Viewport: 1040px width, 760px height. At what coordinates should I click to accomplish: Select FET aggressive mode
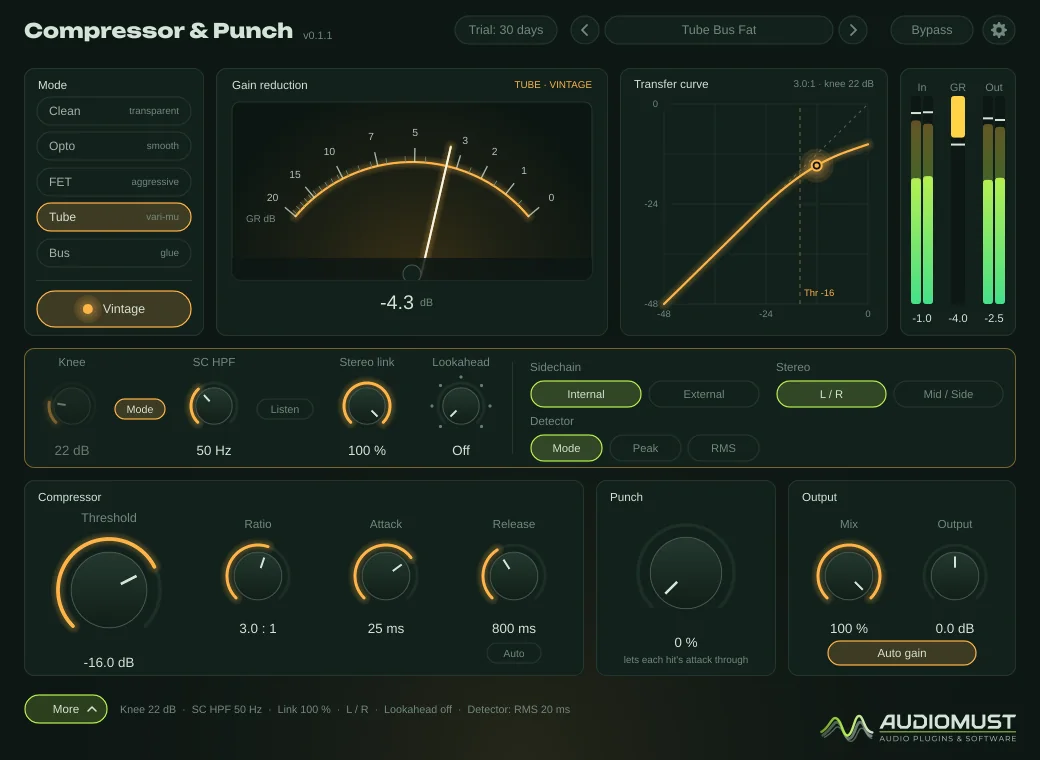pos(114,182)
